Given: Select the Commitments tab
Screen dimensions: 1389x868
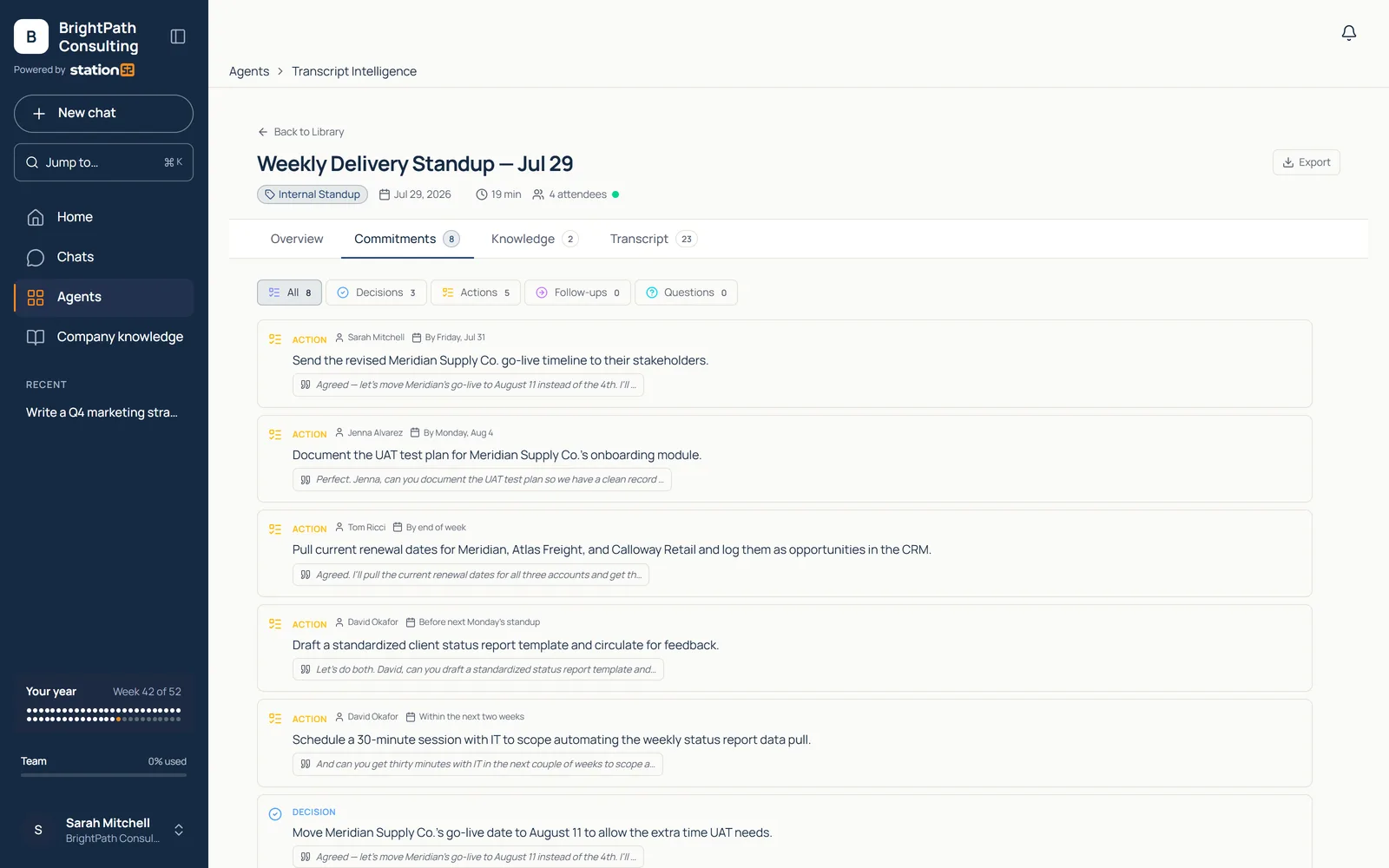Looking at the screenshot, I should [407, 239].
